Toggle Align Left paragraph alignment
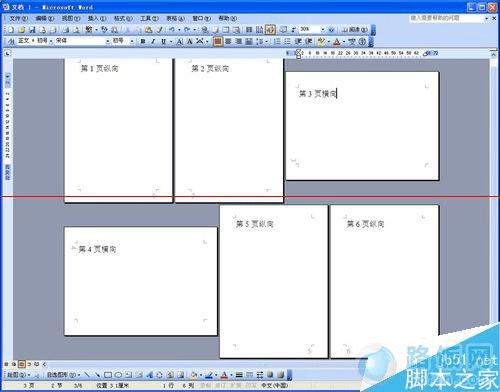 [x=218, y=41]
